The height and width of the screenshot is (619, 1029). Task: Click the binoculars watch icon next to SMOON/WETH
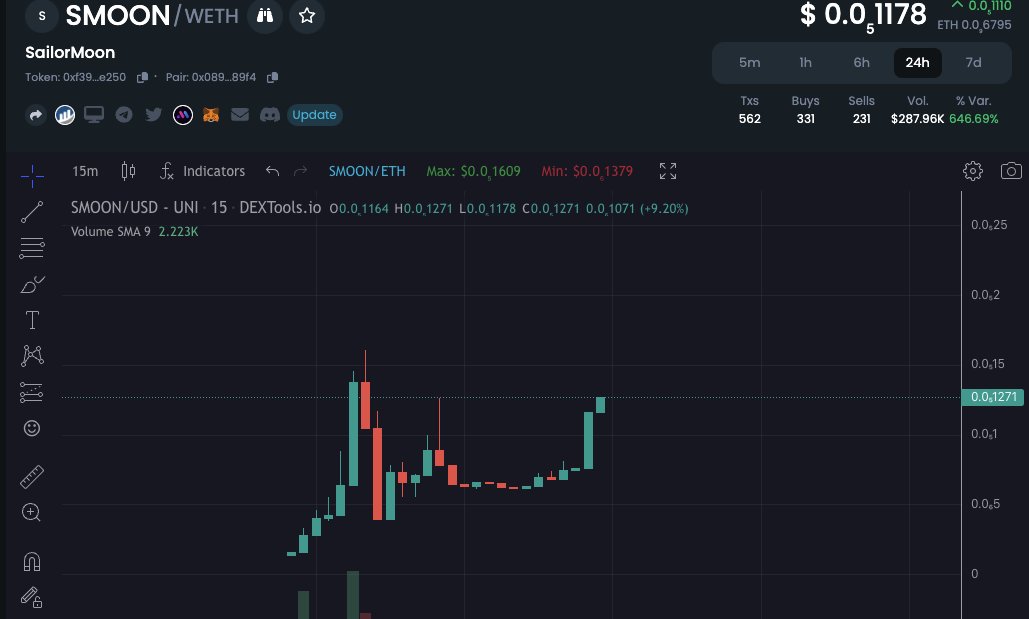(x=265, y=16)
